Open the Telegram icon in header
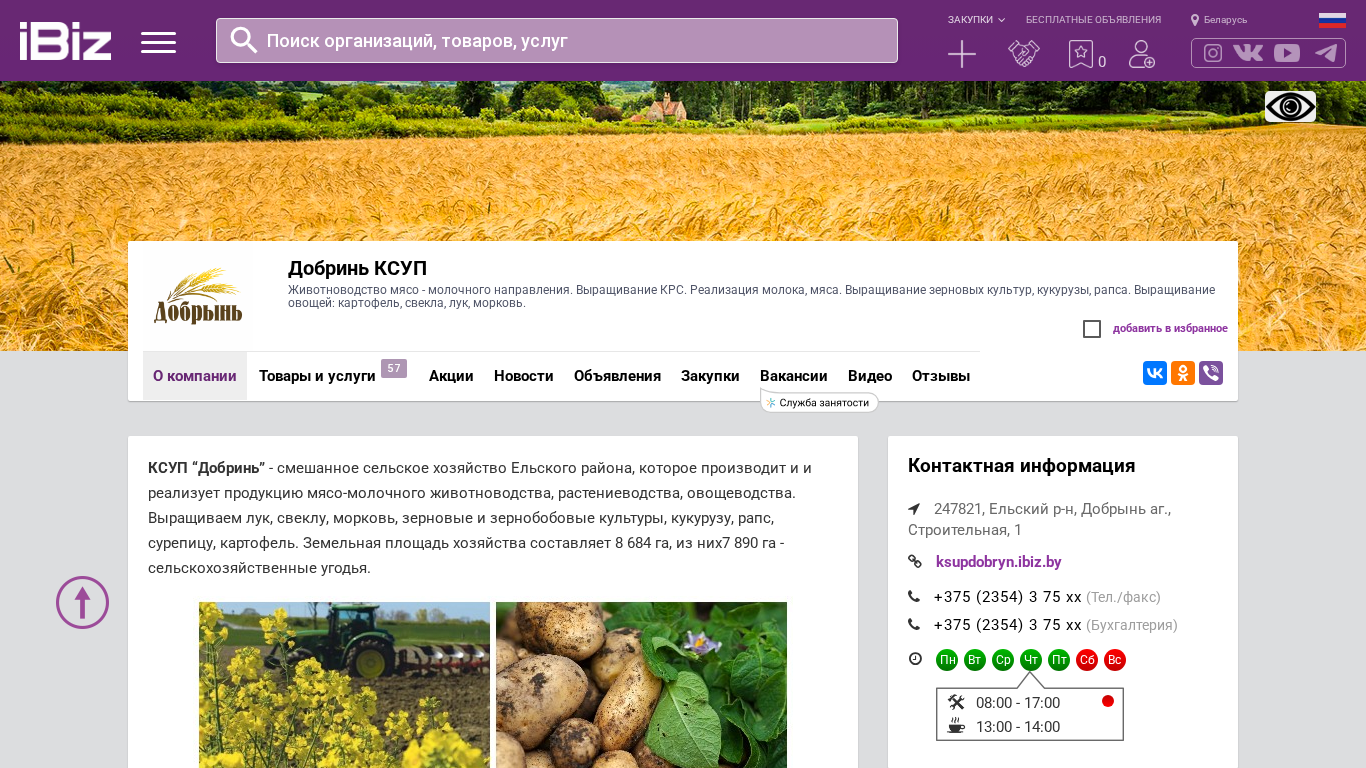Screen dimensions: 1366x768 tap(1326, 53)
